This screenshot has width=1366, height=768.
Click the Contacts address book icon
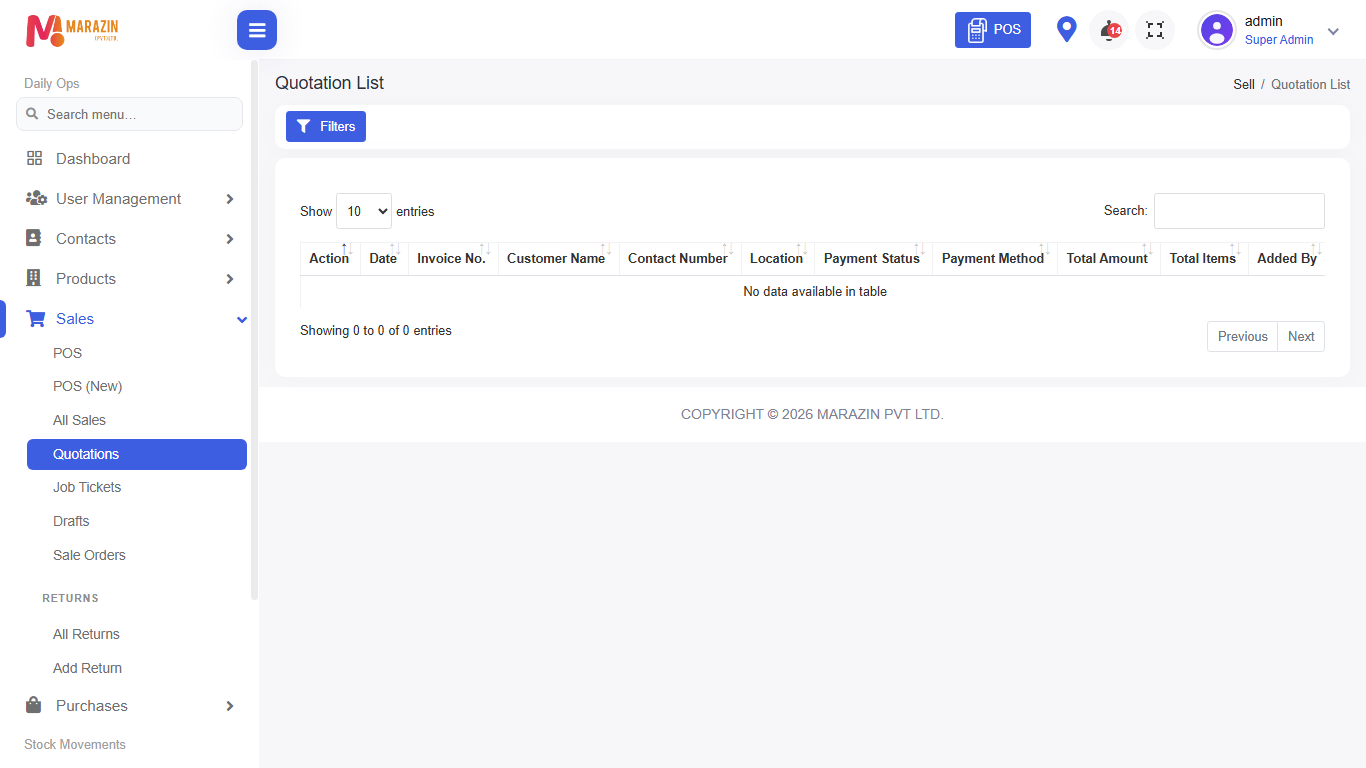click(34, 238)
